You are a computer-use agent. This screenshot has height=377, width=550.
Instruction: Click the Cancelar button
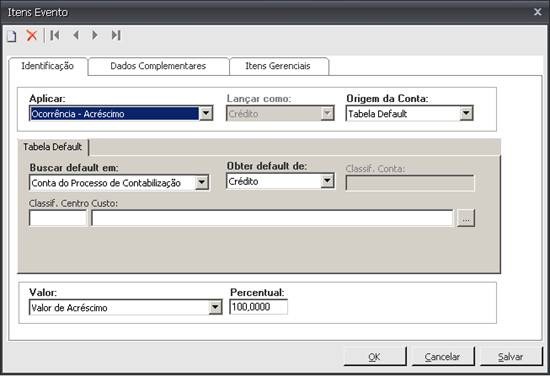pos(443,357)
